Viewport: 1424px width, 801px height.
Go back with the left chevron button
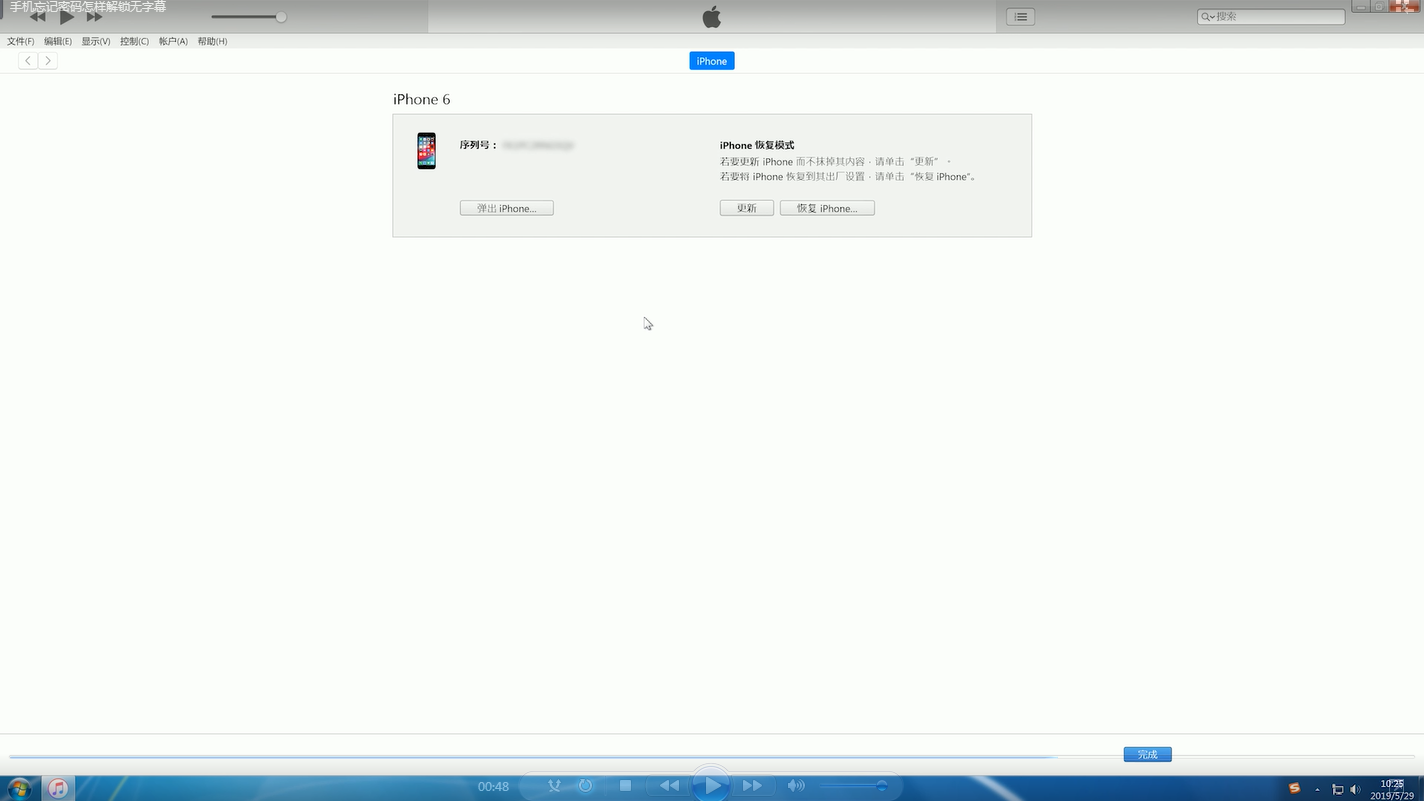point(28,61)
